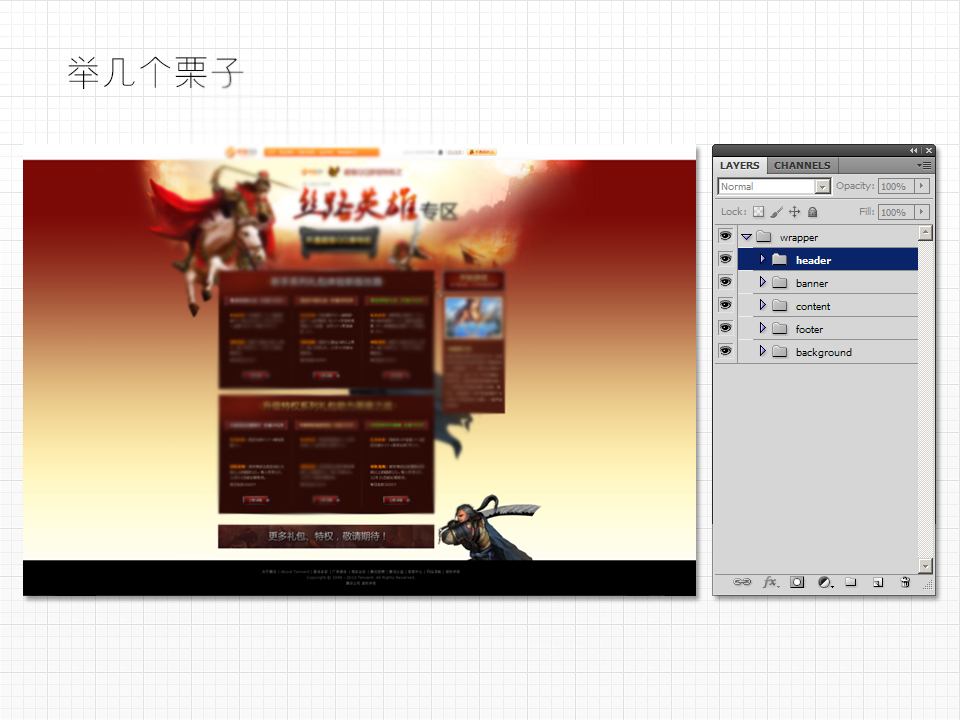Add a layer mask
This screenshot has width=960, height=720.
[x=797, y=582]
